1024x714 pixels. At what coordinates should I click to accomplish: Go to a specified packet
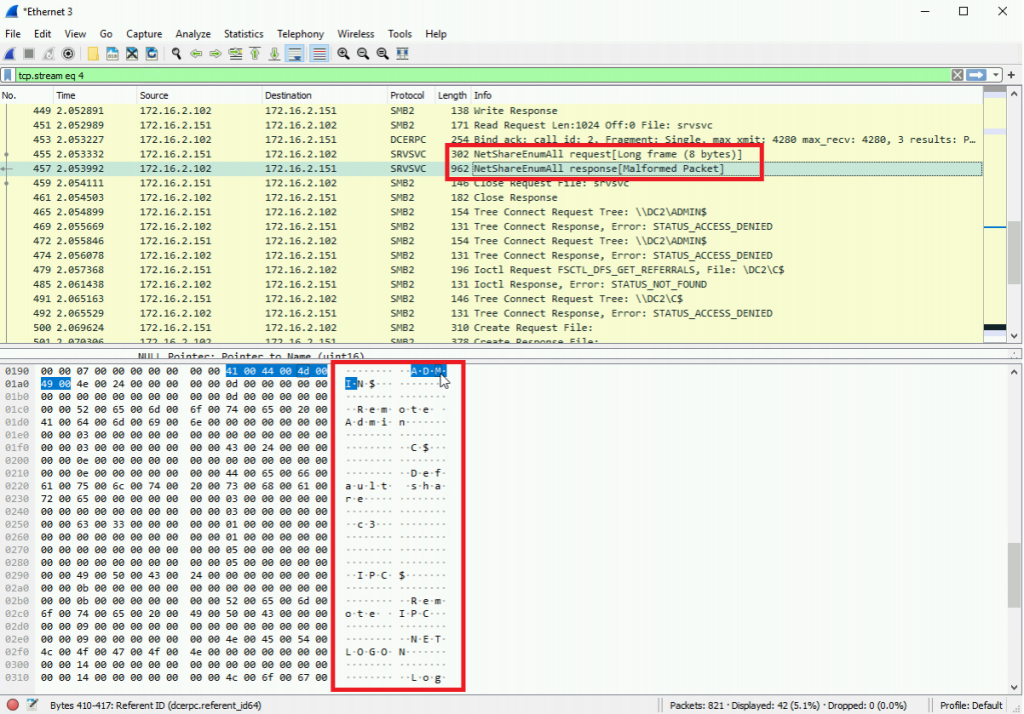pyautogui.click(x=235, y=54)
